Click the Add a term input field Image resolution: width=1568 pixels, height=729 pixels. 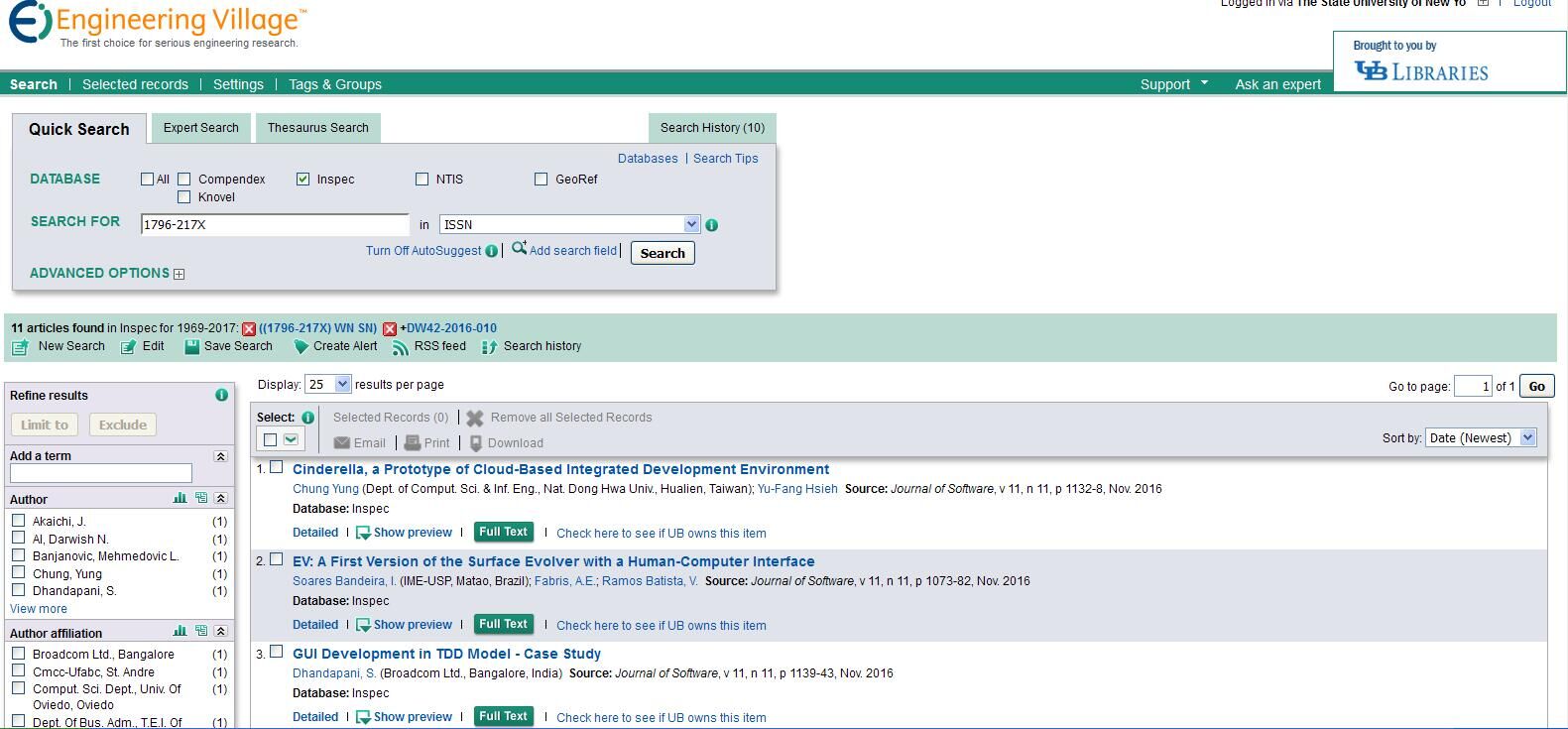pos(101,474)
